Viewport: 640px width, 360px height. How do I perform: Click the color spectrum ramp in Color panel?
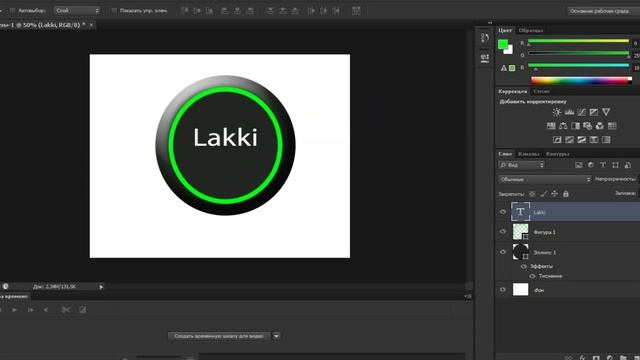581,80
